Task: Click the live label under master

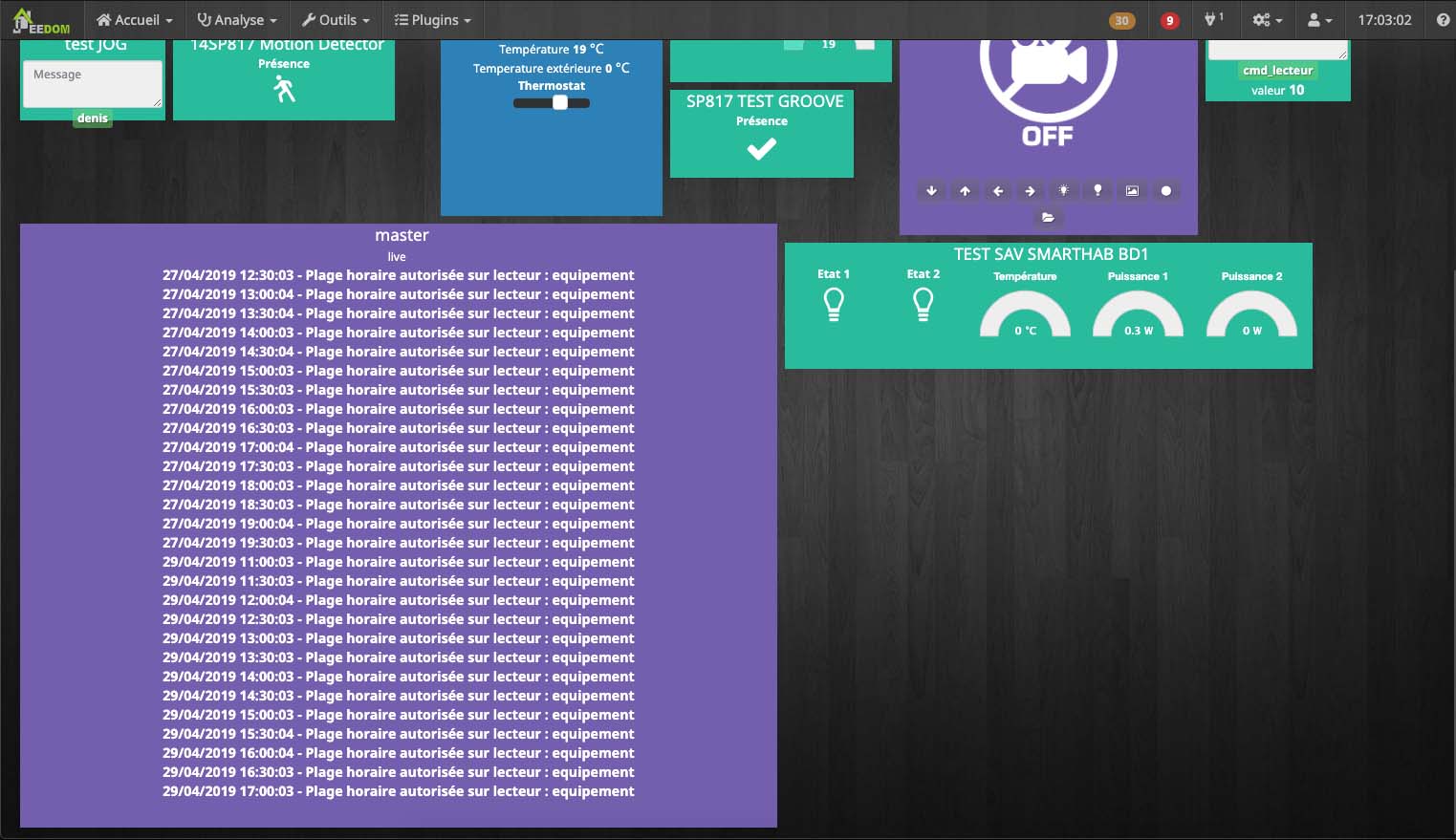Action: point(397,257)
